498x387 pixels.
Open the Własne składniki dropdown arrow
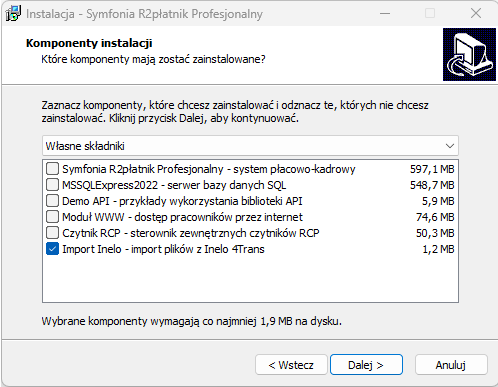[450, 146]
